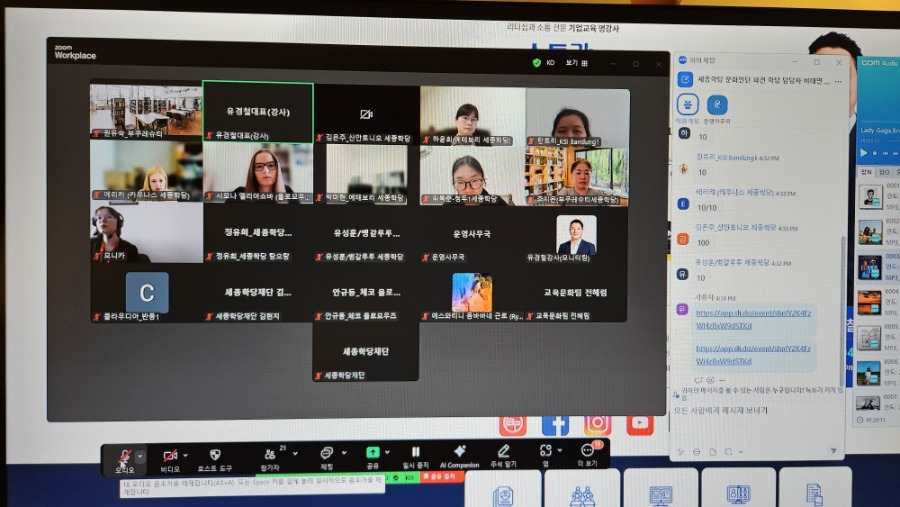Select track 0001 thumbnail in audio player
This screenshot has width=900, height=507.
point(870,197)
